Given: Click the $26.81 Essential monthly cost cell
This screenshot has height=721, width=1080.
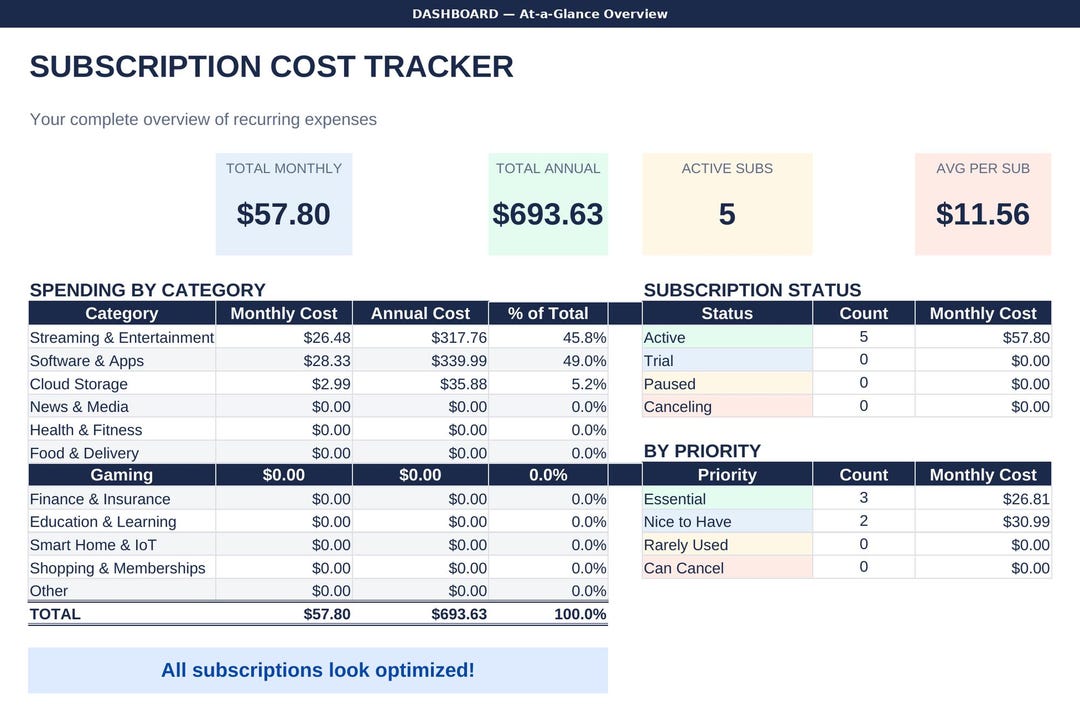Looking at the screenshot, I should point(983,499).
